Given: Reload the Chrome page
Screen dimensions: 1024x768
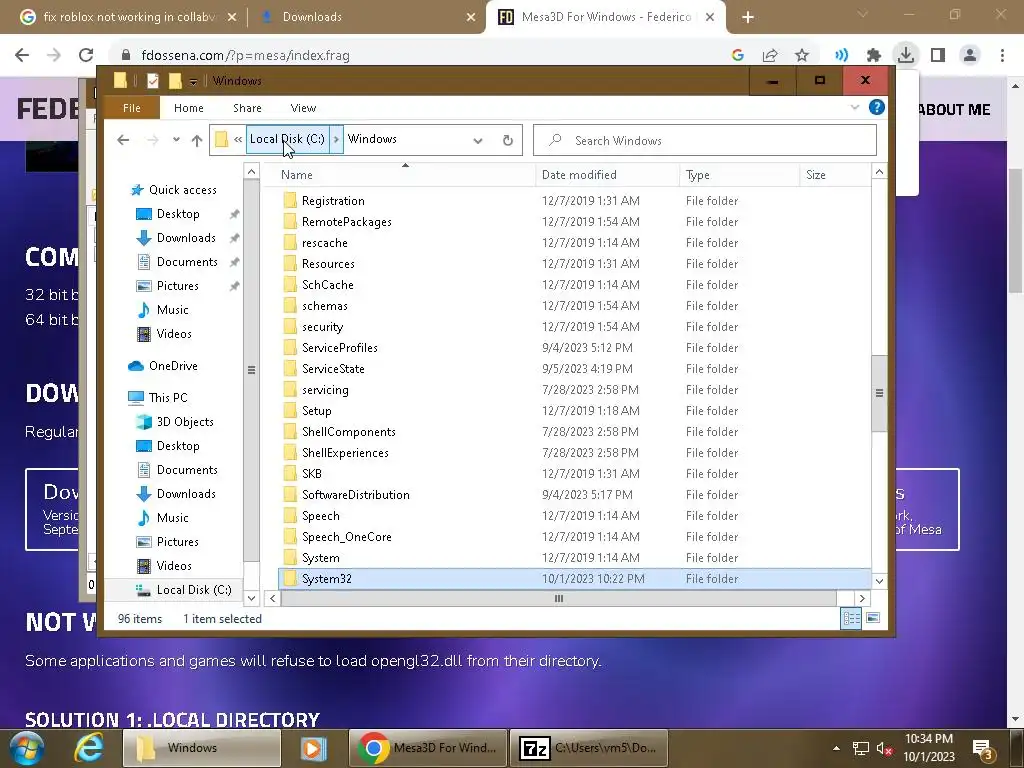Looking at the screenshot, I should pyautogui.click(x=86, y=55).
